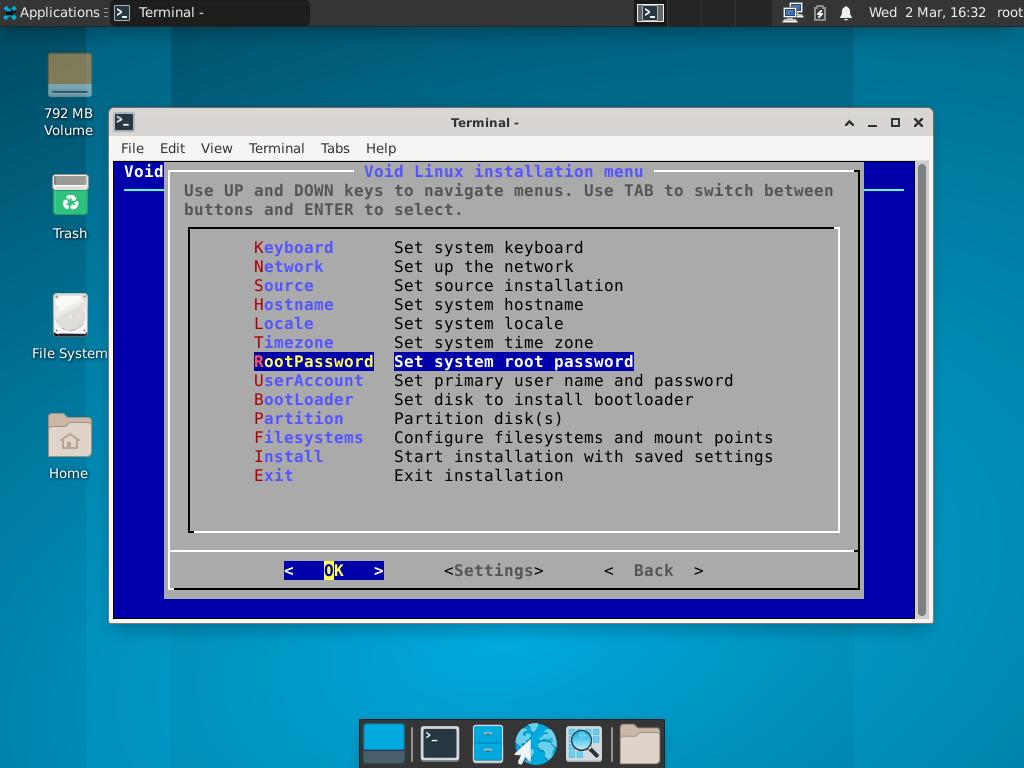The width and height of the screenshot is (1024, 768).
Task: Click the clock showing Wed 2 Mar, 16:32
Action: coord(927,12)
